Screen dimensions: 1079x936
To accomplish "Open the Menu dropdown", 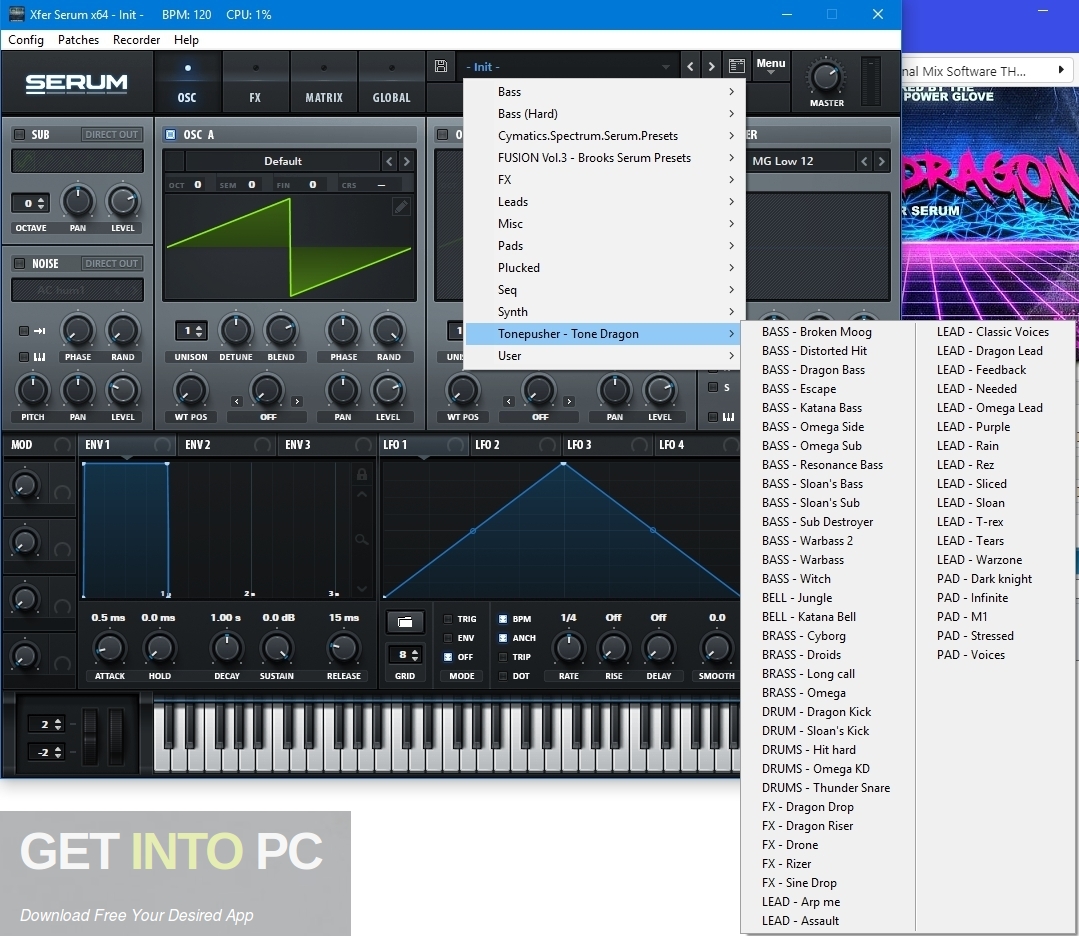I will pyautogui.click(x=771, y=66).
